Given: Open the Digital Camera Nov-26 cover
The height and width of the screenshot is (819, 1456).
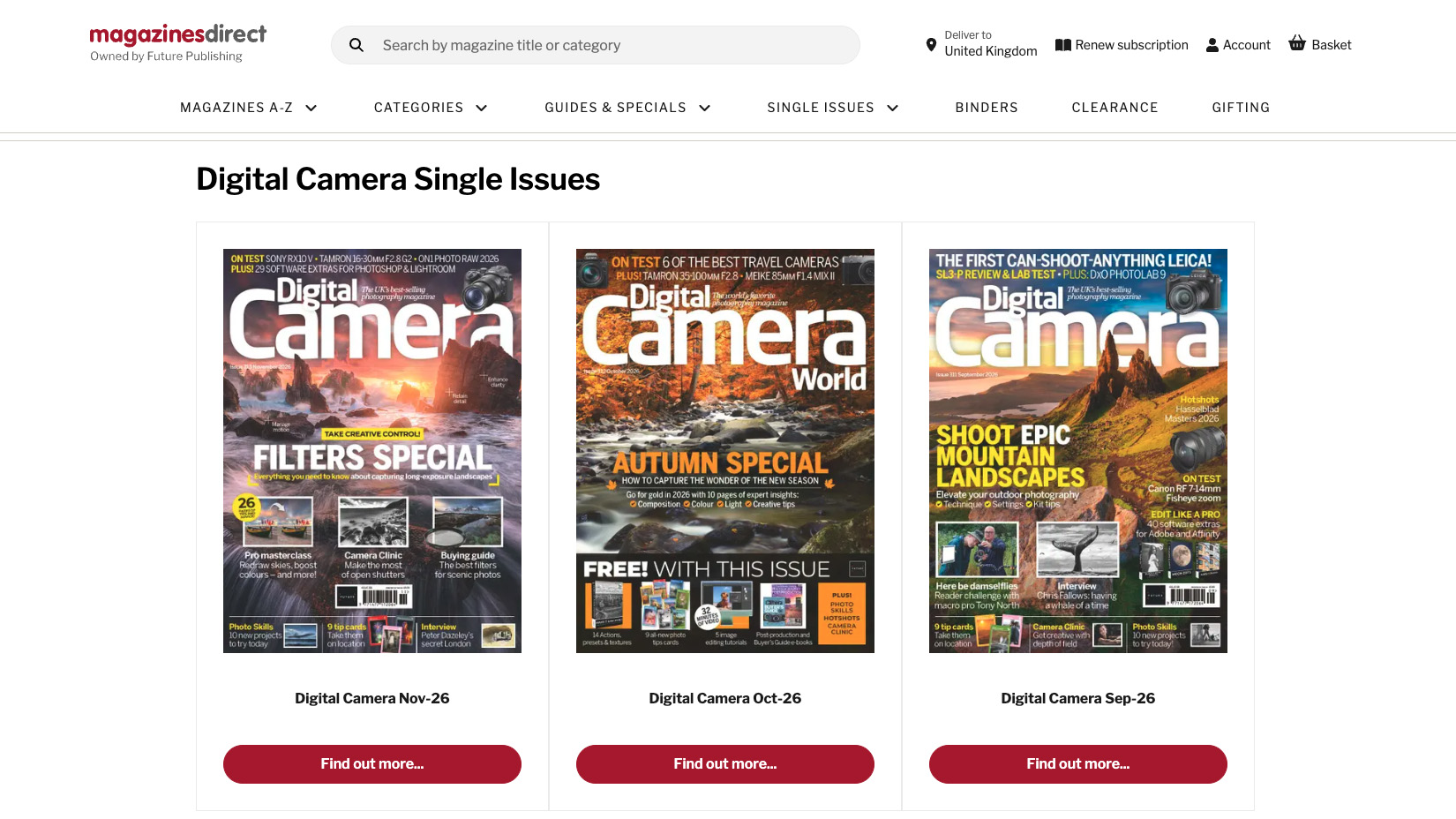Looking at the screenshot, I should pyautogui.click(x=372, y=451).
